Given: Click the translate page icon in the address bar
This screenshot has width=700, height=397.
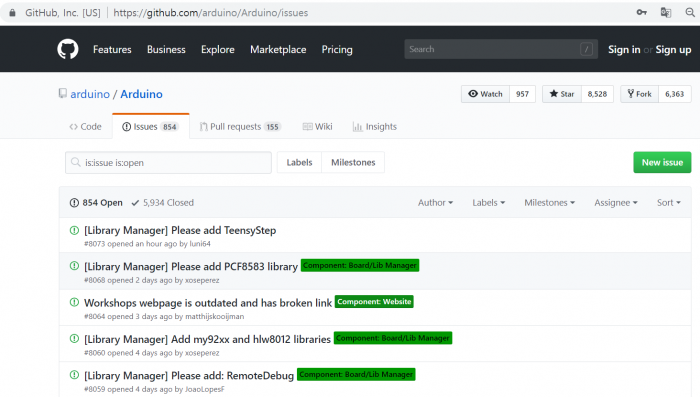Looking at the screenshot, I should pyautogui.click(x=666, y=13).
